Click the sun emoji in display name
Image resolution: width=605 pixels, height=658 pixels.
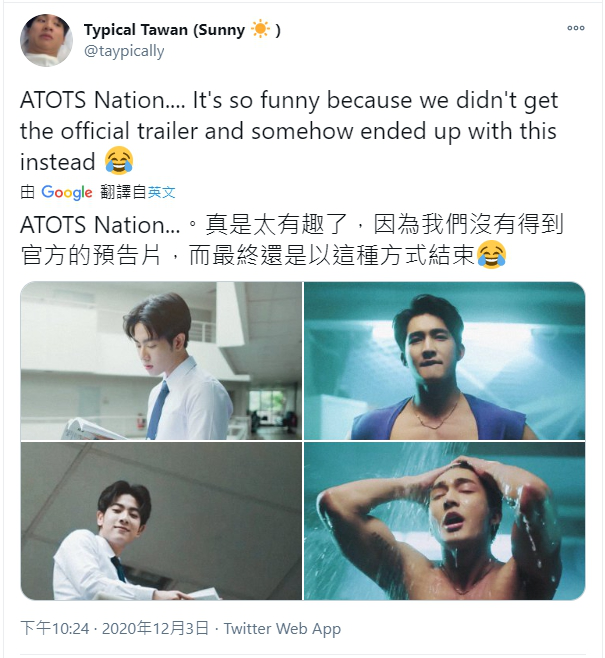[260, 29]
